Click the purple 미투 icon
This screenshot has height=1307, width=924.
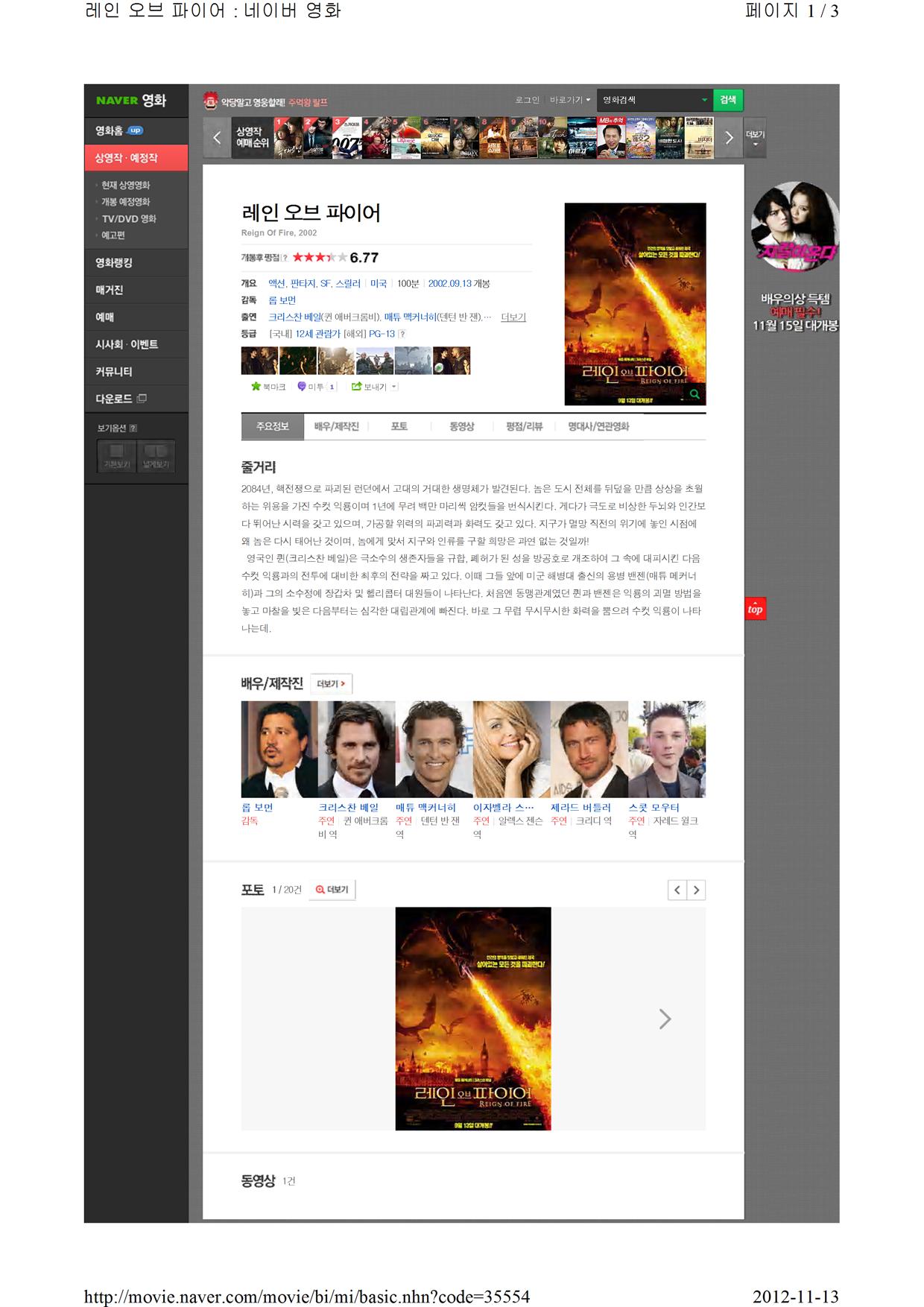pyautogui.click(x=302, y=387)
